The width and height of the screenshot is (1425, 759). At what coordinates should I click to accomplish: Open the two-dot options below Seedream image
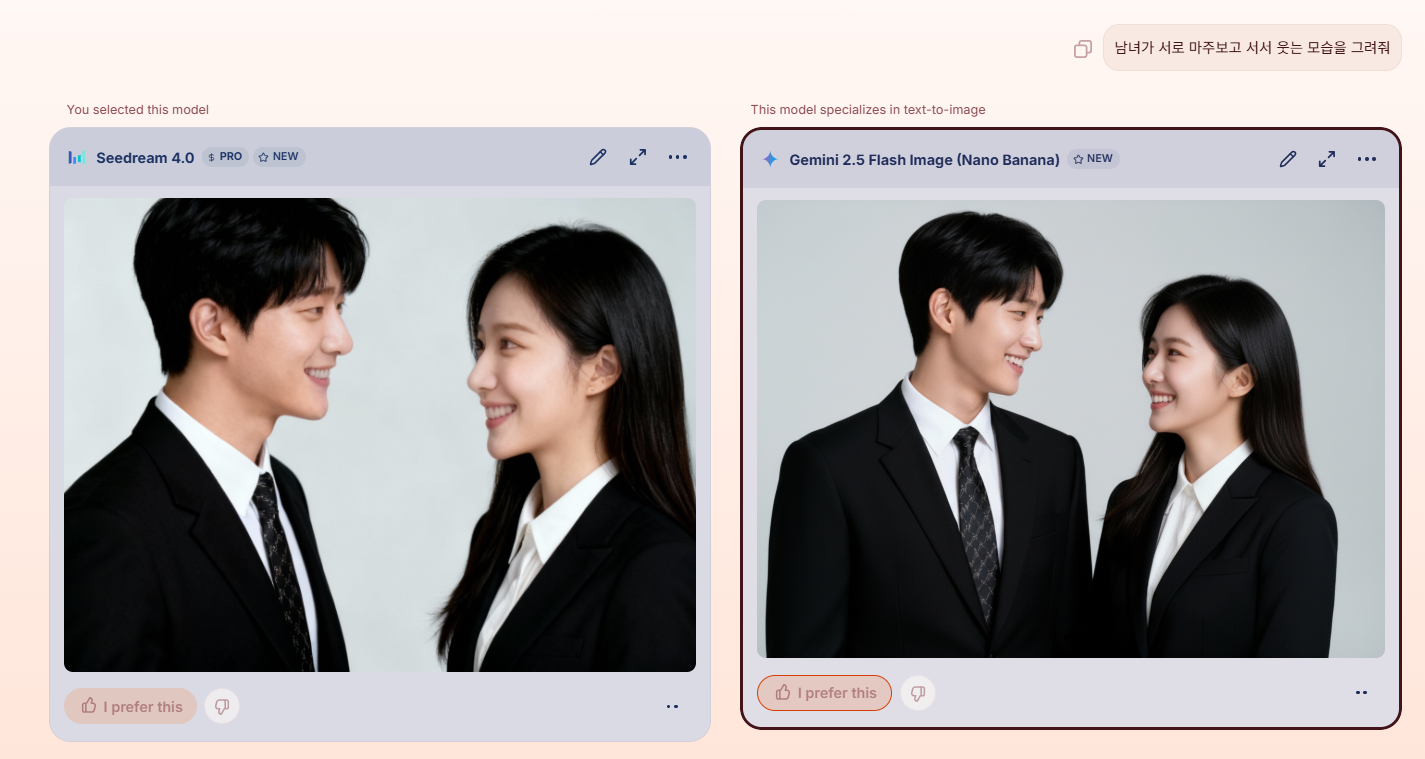point(672,707)
